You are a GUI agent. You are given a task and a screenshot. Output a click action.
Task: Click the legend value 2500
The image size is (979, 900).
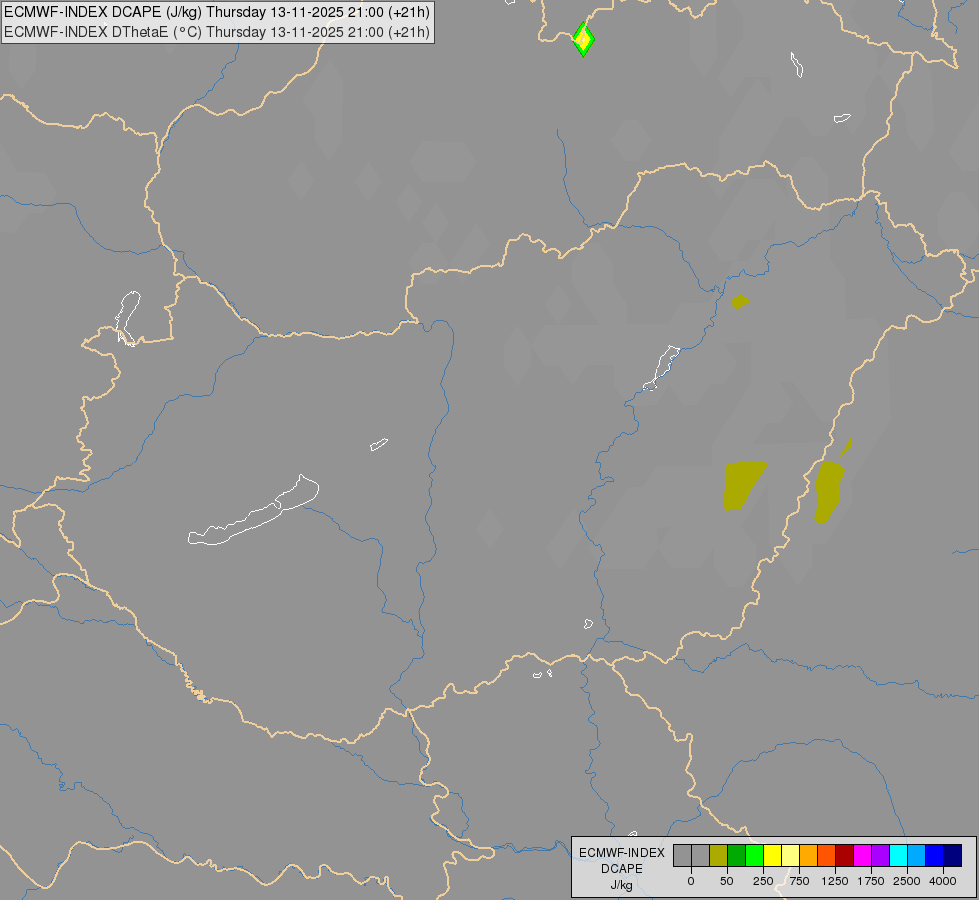pos(907,881)
